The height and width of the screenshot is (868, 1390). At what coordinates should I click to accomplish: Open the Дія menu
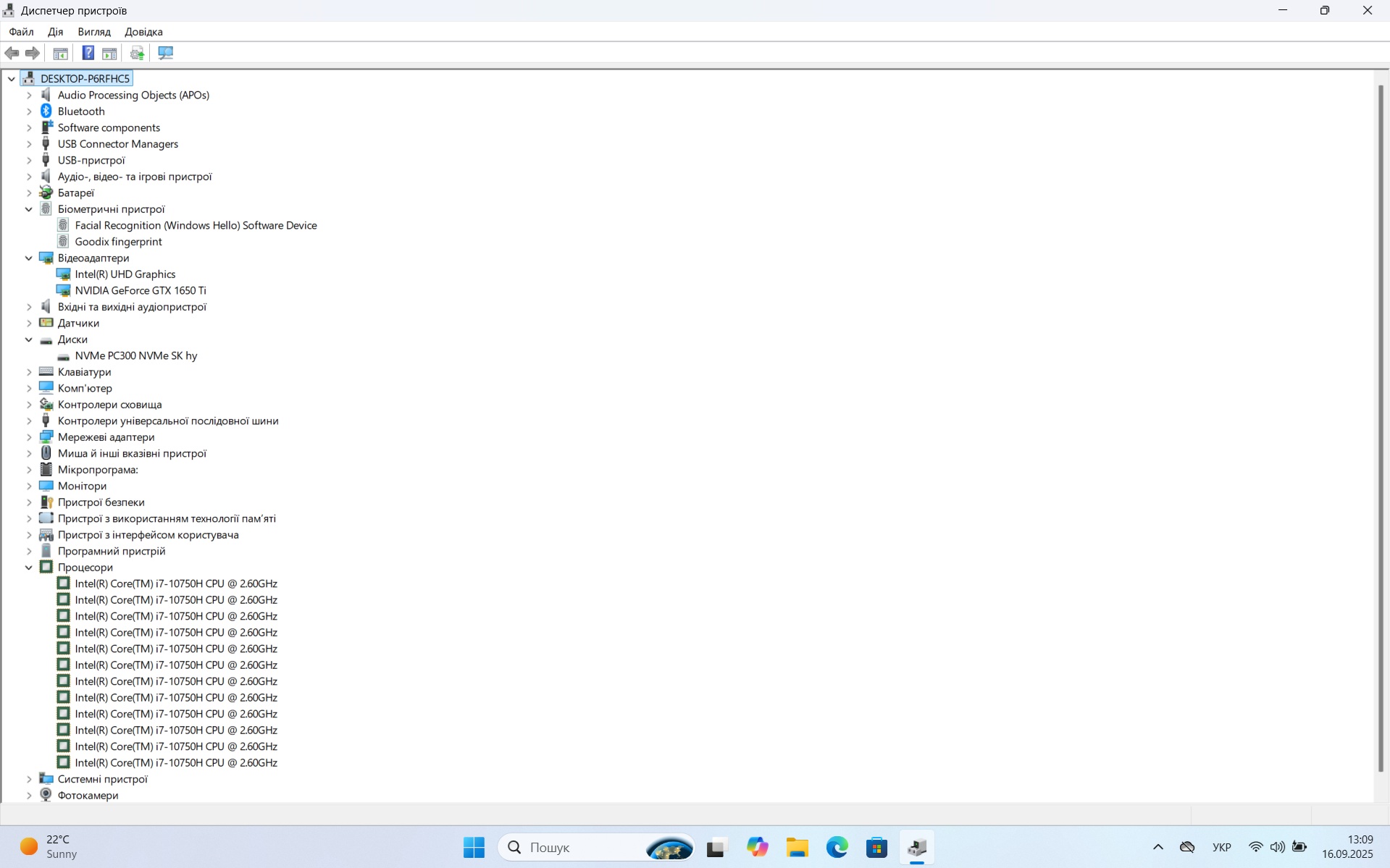(x=55, y=32)
